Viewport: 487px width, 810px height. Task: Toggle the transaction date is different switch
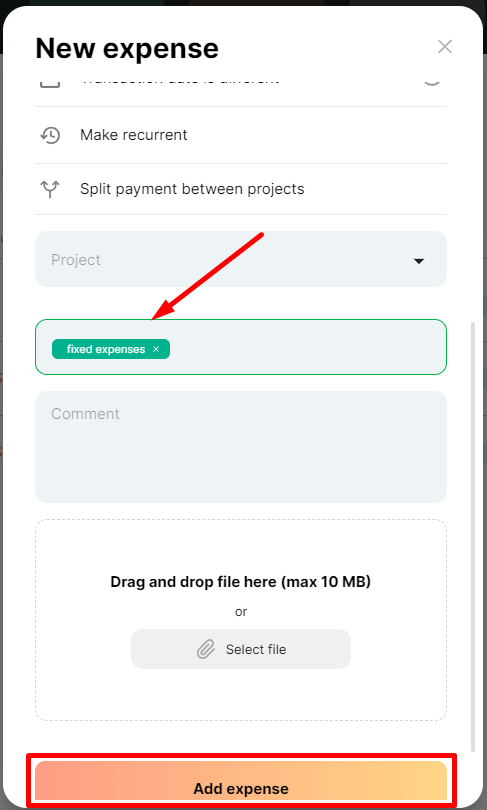click(x=432, y=82)
